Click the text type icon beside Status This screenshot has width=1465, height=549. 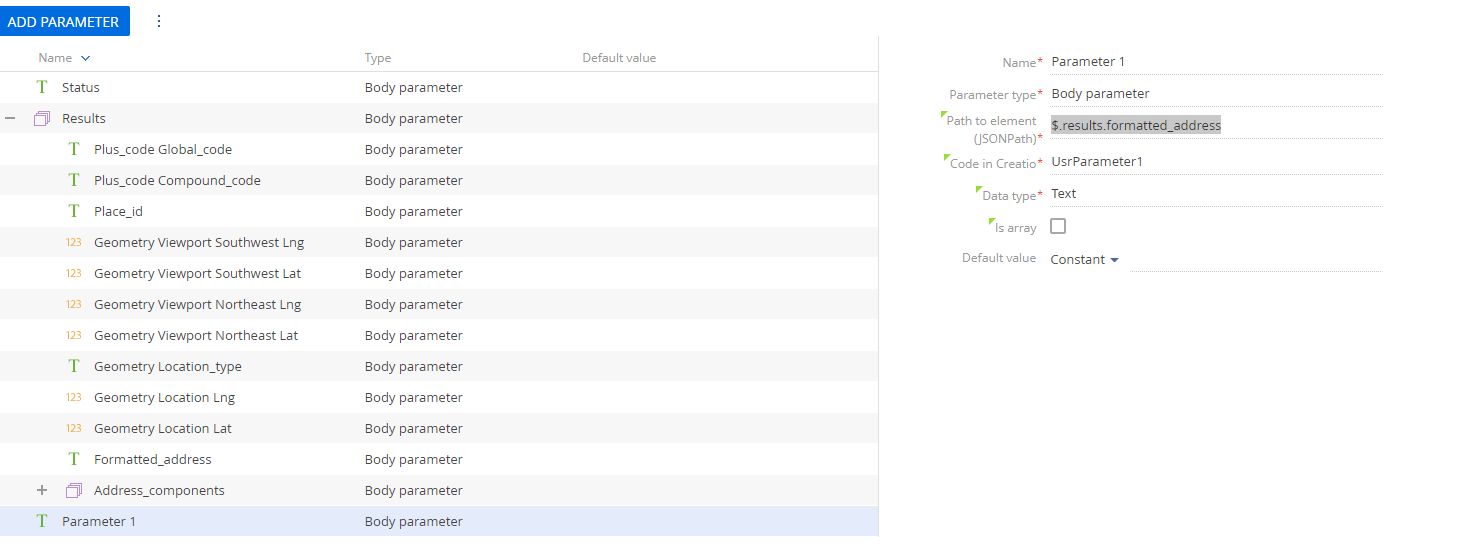(x=42, y=87)
